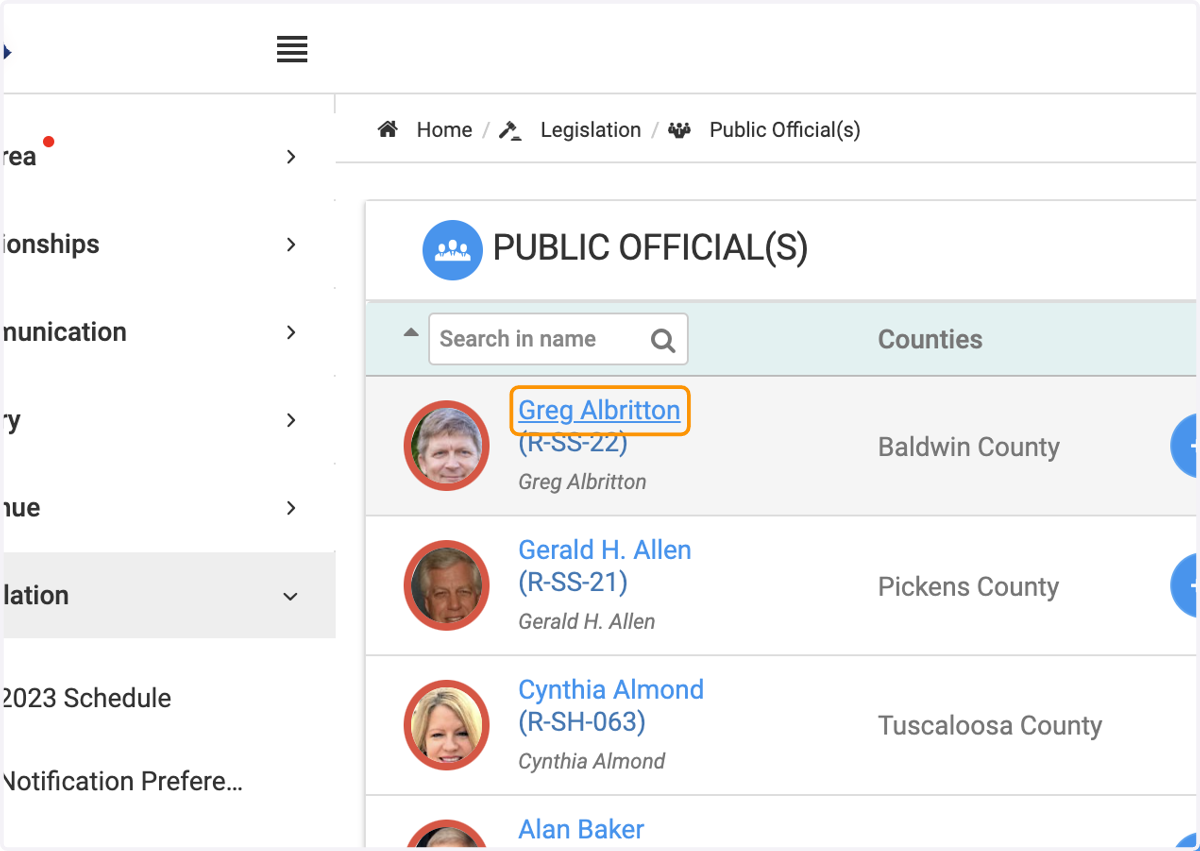The width and height of the screenshot is (1200, 851).
Task: Click italic Cynthia Almond subtitle
Action: (592, 762)
